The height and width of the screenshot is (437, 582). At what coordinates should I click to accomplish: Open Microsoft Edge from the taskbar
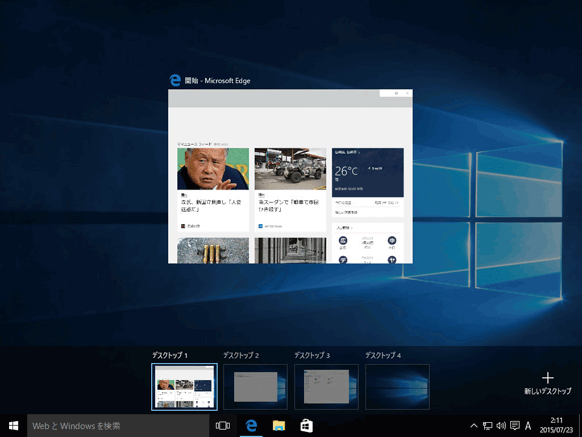(x=251, y=425)
